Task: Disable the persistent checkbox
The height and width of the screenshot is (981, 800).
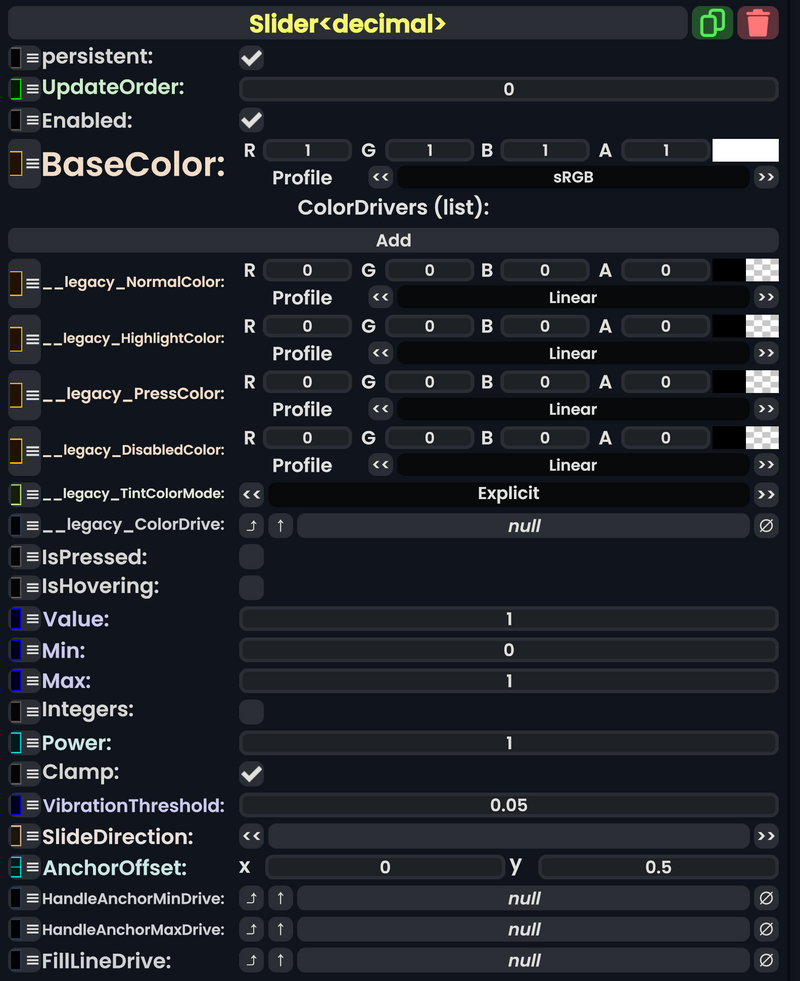Action: click(x=251, y=57)
